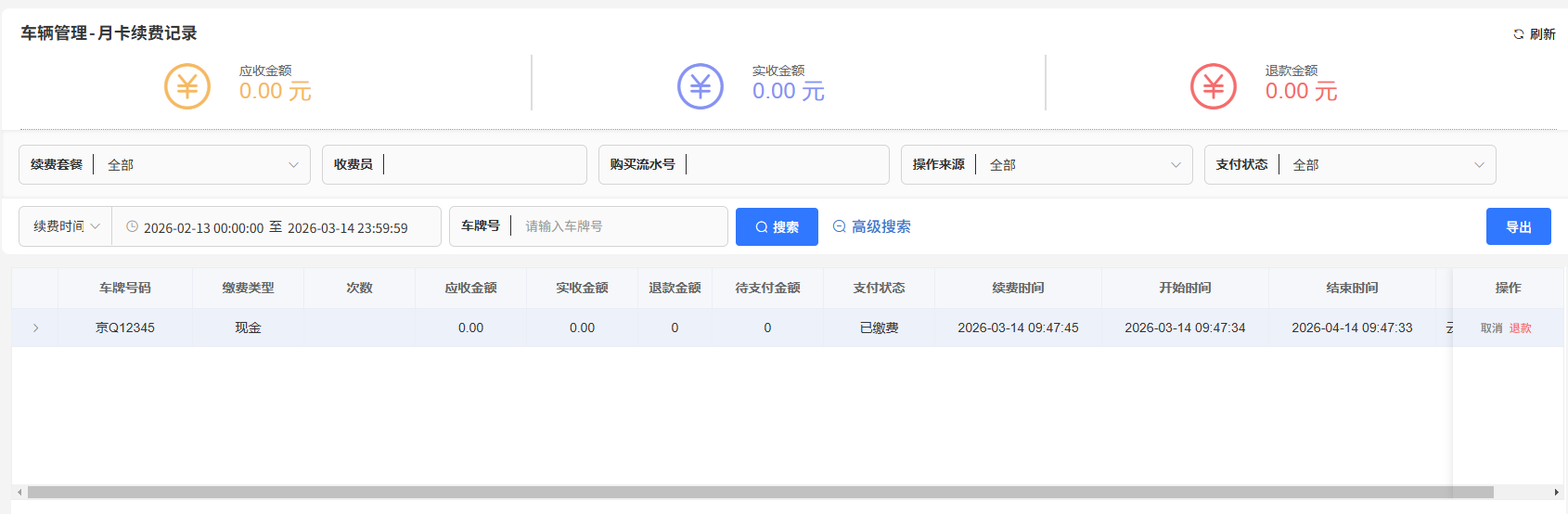Click the red yen icon for 退款金额

tap(1214, 86)
